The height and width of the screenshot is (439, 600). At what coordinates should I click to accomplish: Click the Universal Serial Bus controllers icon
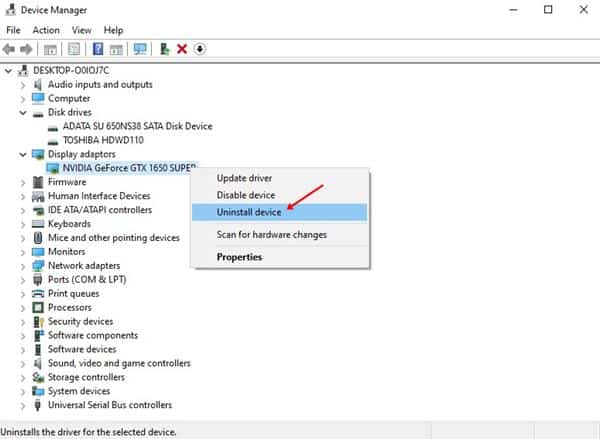pyautogui.click(x=38, y=405)
